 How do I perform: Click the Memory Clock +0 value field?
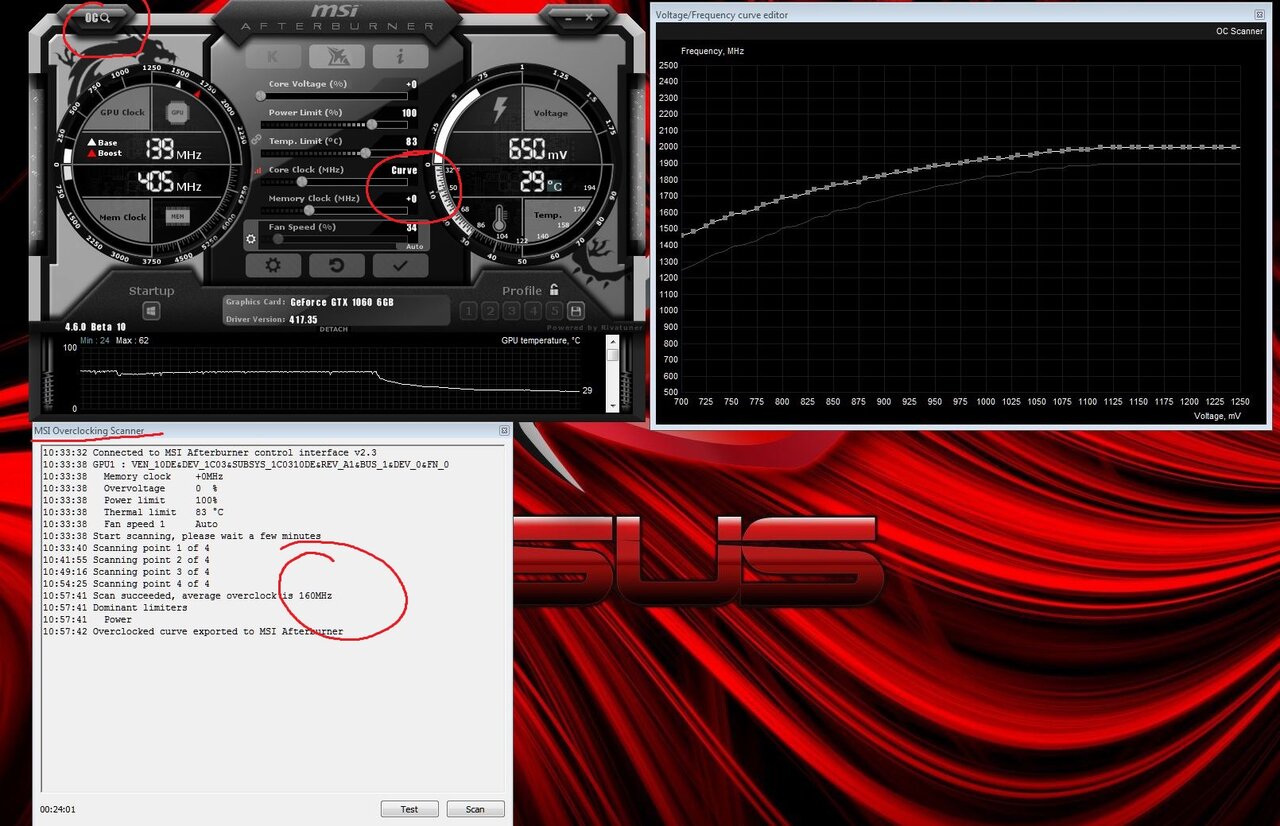[x=410, y=198]
